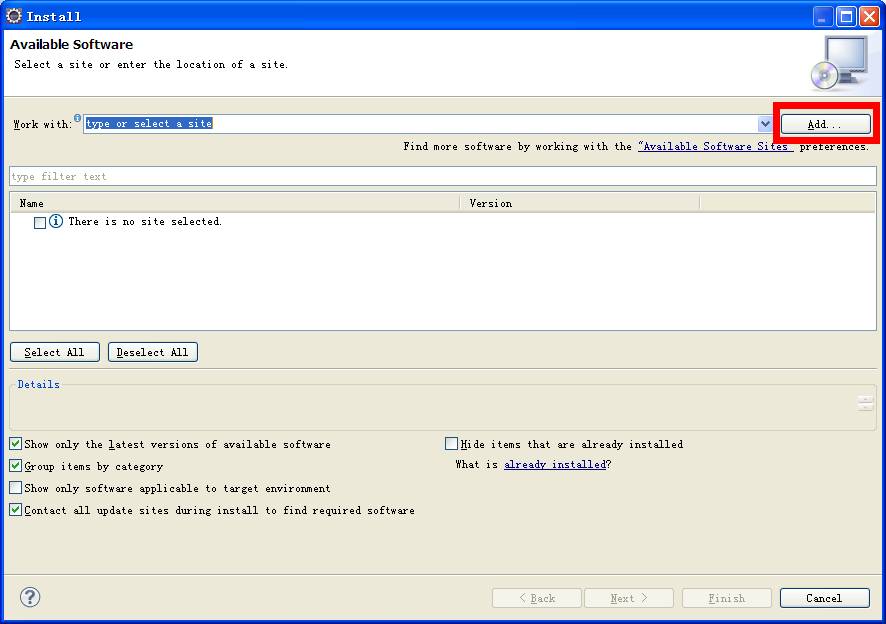Click the install wizard CD and monitor image
Viewport: 886px width, 624px height.
point(838,63)
